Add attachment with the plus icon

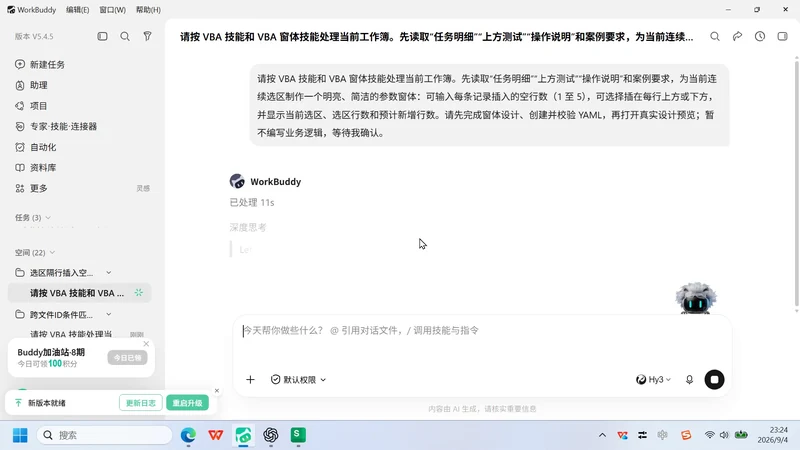pos(250,380)
